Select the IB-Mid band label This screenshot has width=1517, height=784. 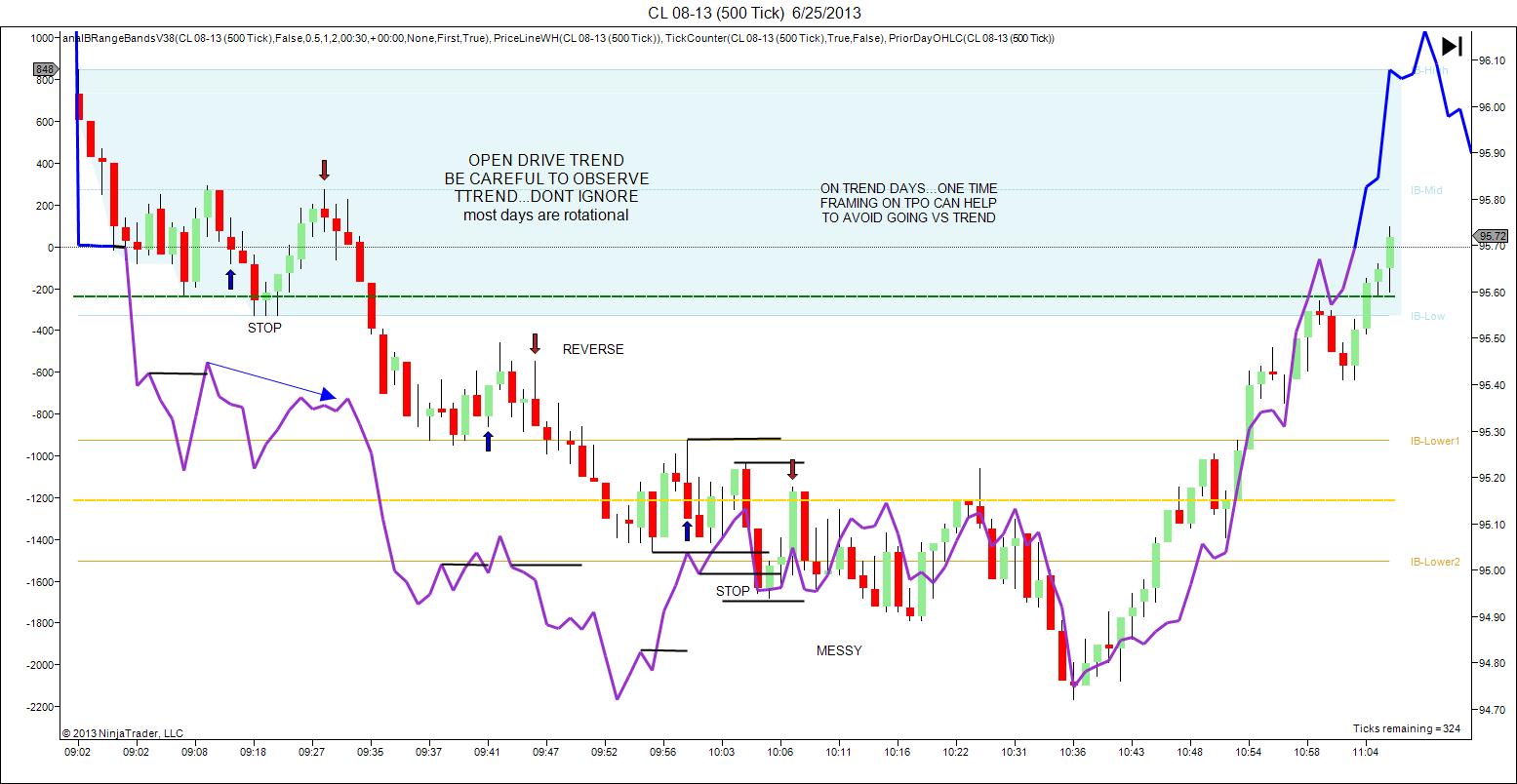point(1425,190)
